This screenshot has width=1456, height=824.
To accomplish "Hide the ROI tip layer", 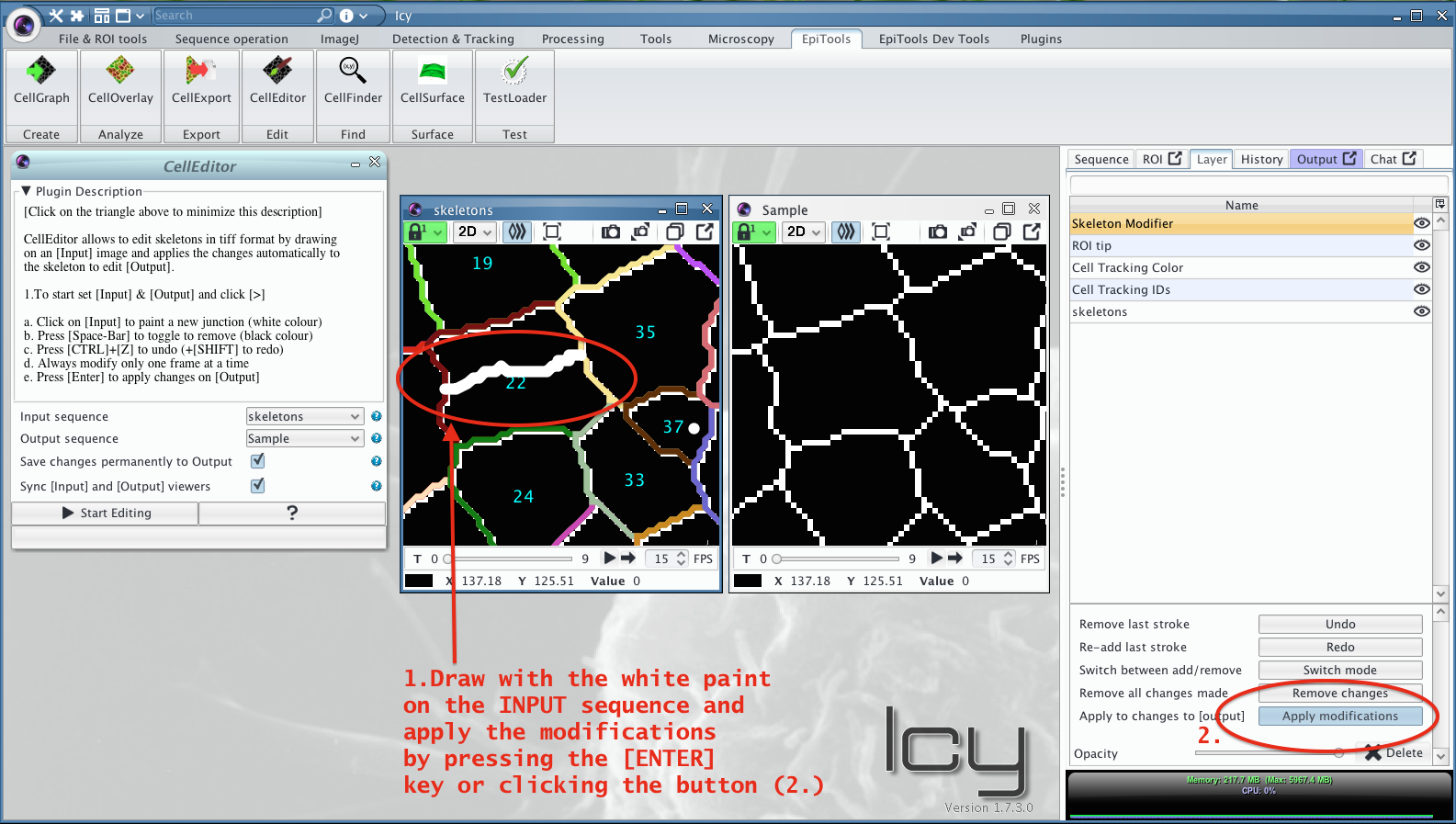I will (1421, 245).
